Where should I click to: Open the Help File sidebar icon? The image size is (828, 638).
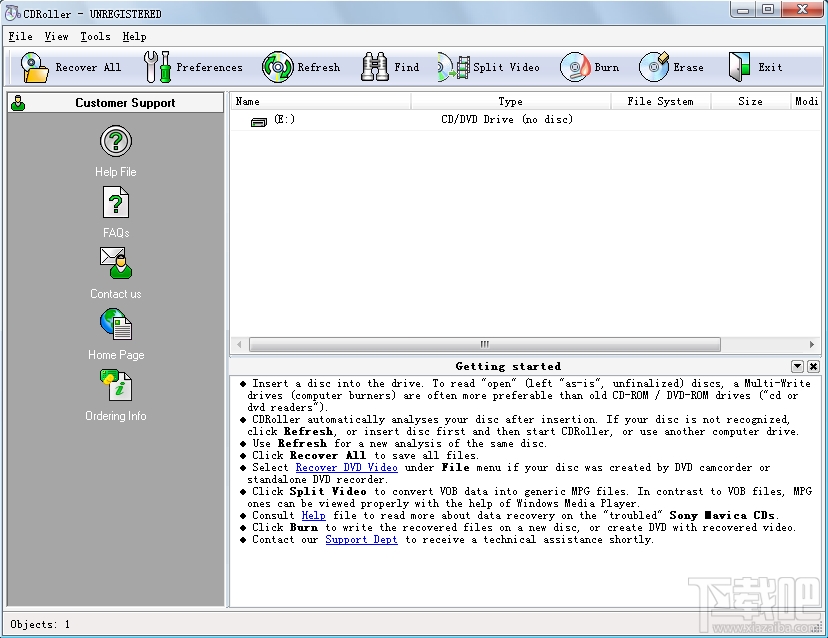pos(116,142)
